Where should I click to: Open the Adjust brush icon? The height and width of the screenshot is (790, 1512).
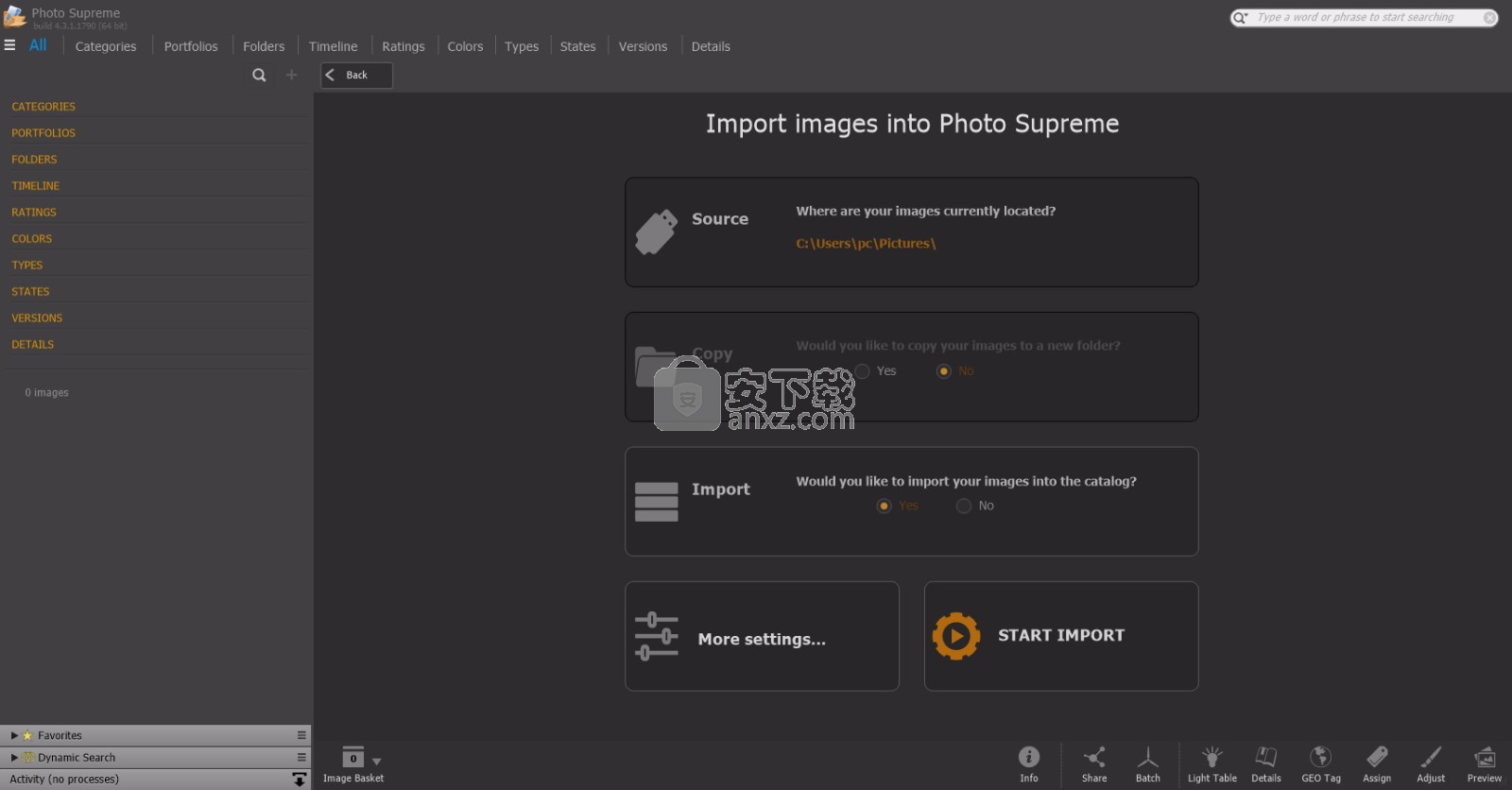coord(1431,757)
